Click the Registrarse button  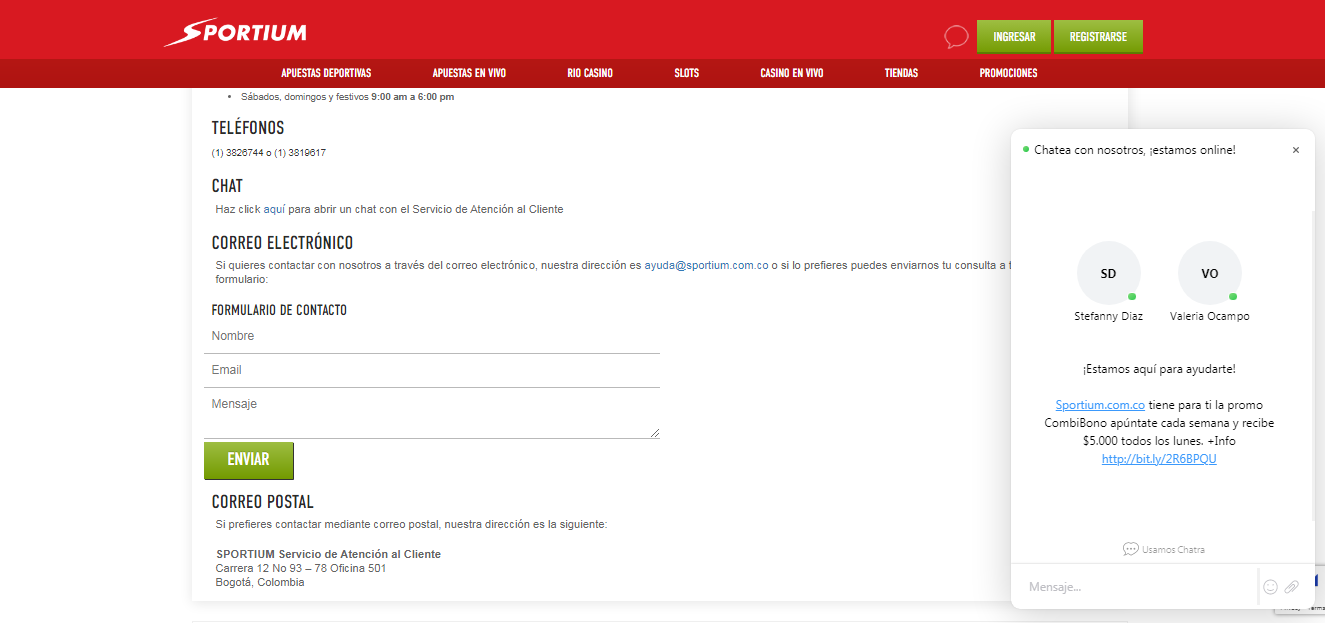[x=1098, y=37]
